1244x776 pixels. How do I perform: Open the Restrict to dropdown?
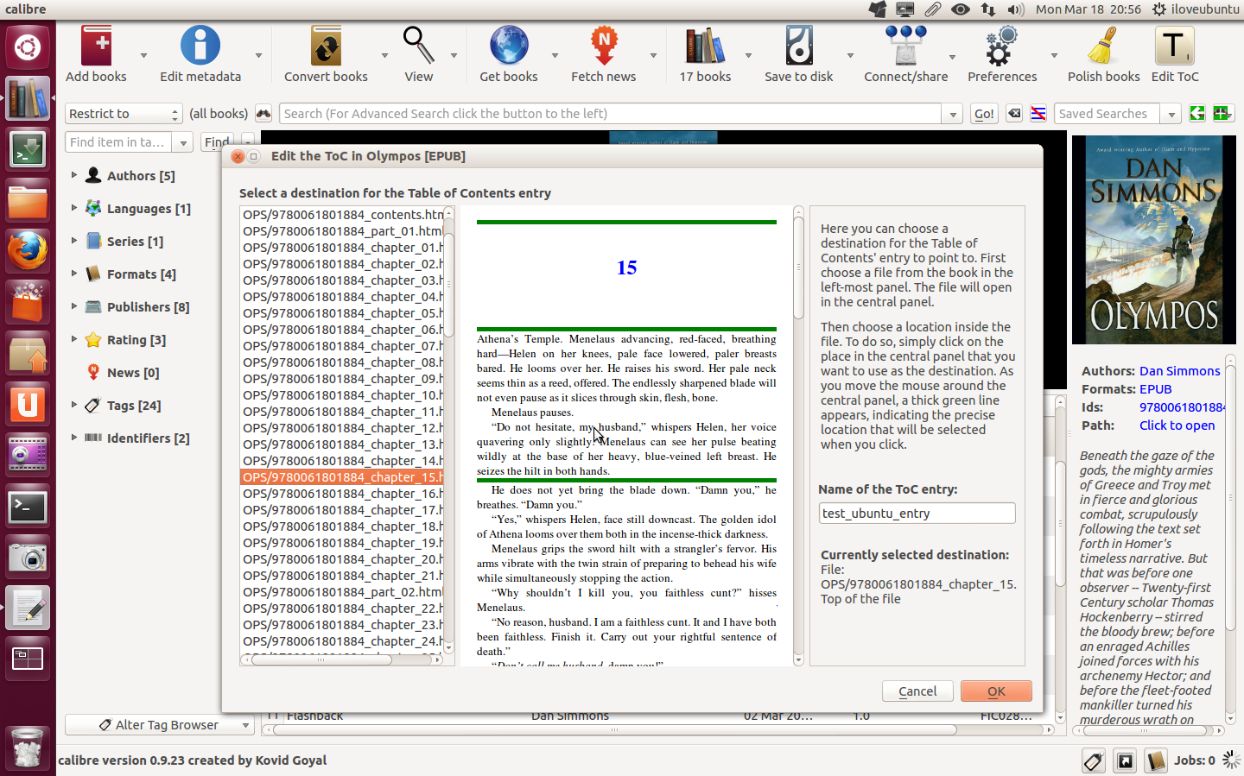coord(124,114)
